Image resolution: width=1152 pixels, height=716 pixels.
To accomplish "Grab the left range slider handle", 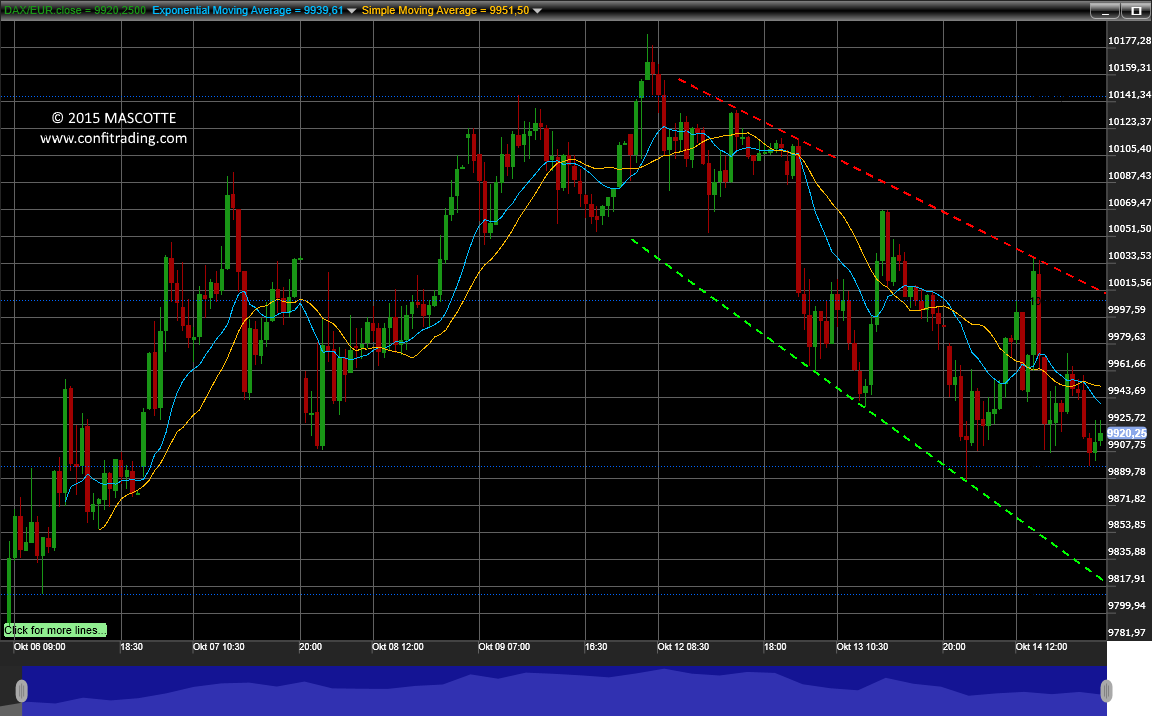I will 21,691.
